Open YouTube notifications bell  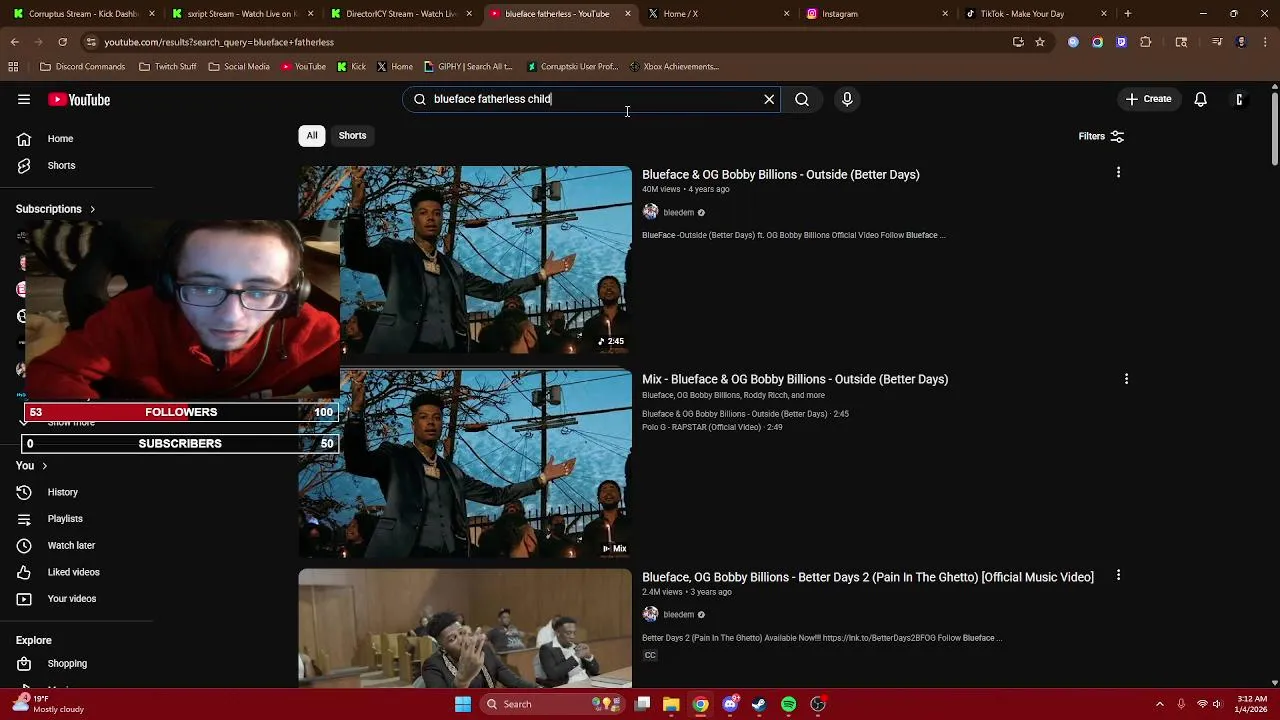(1200, 99)
